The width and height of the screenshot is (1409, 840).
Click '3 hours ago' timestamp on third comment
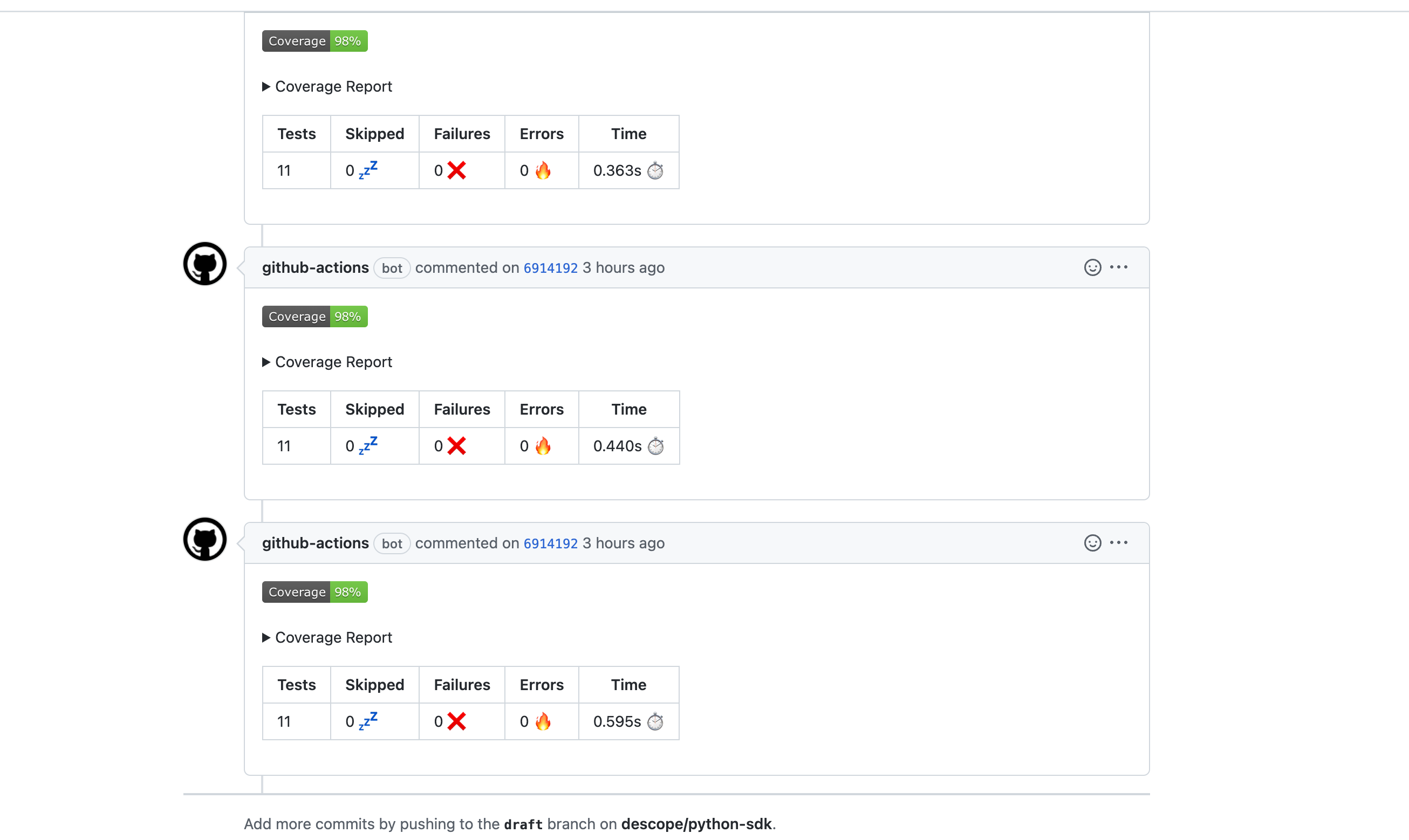click(x=624, y=543)
